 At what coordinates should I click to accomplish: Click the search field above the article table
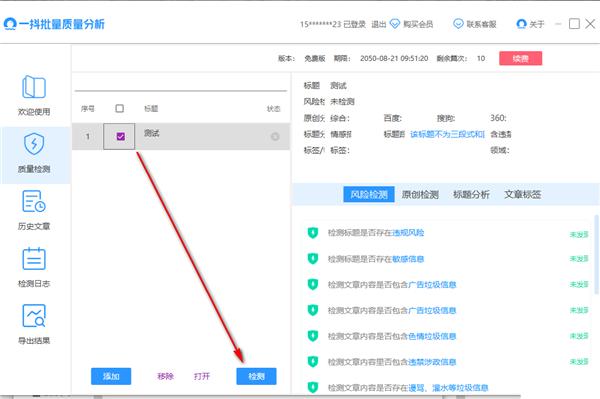pos(181,83)
